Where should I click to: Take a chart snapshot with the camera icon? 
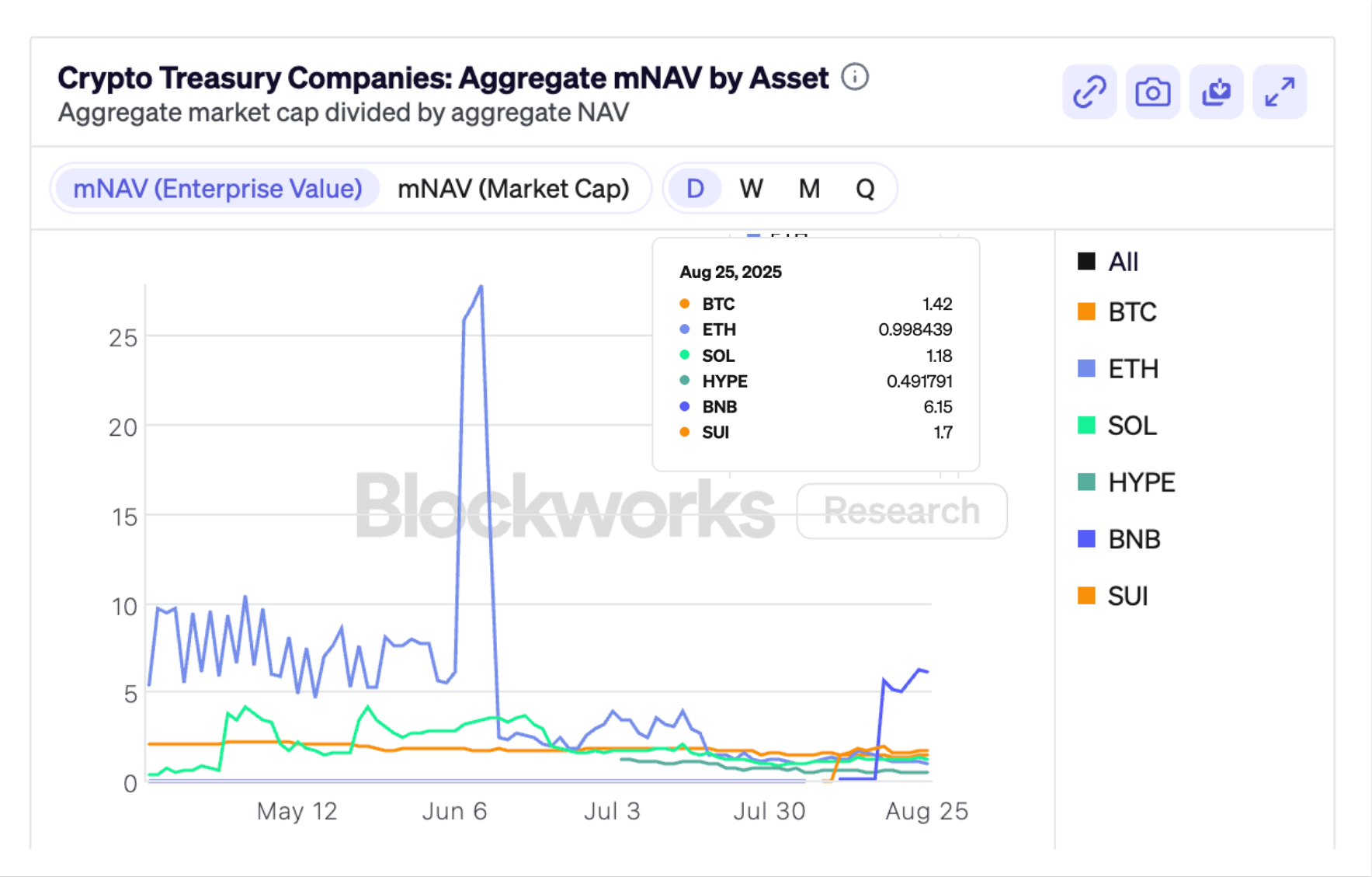1152,92
